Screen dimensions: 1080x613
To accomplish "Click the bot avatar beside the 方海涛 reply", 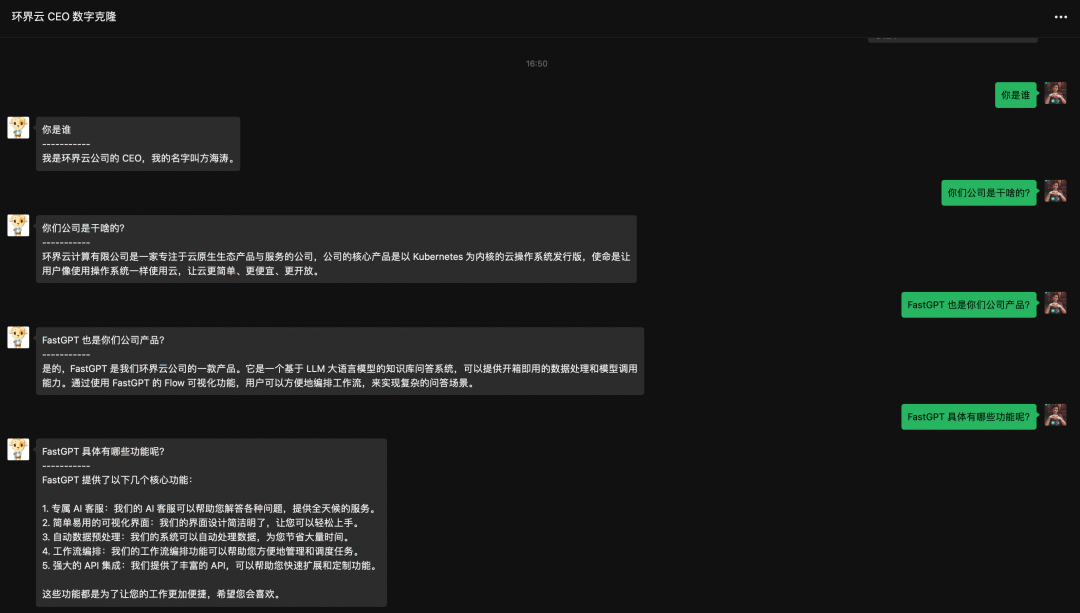I will (x=18, y=127).
